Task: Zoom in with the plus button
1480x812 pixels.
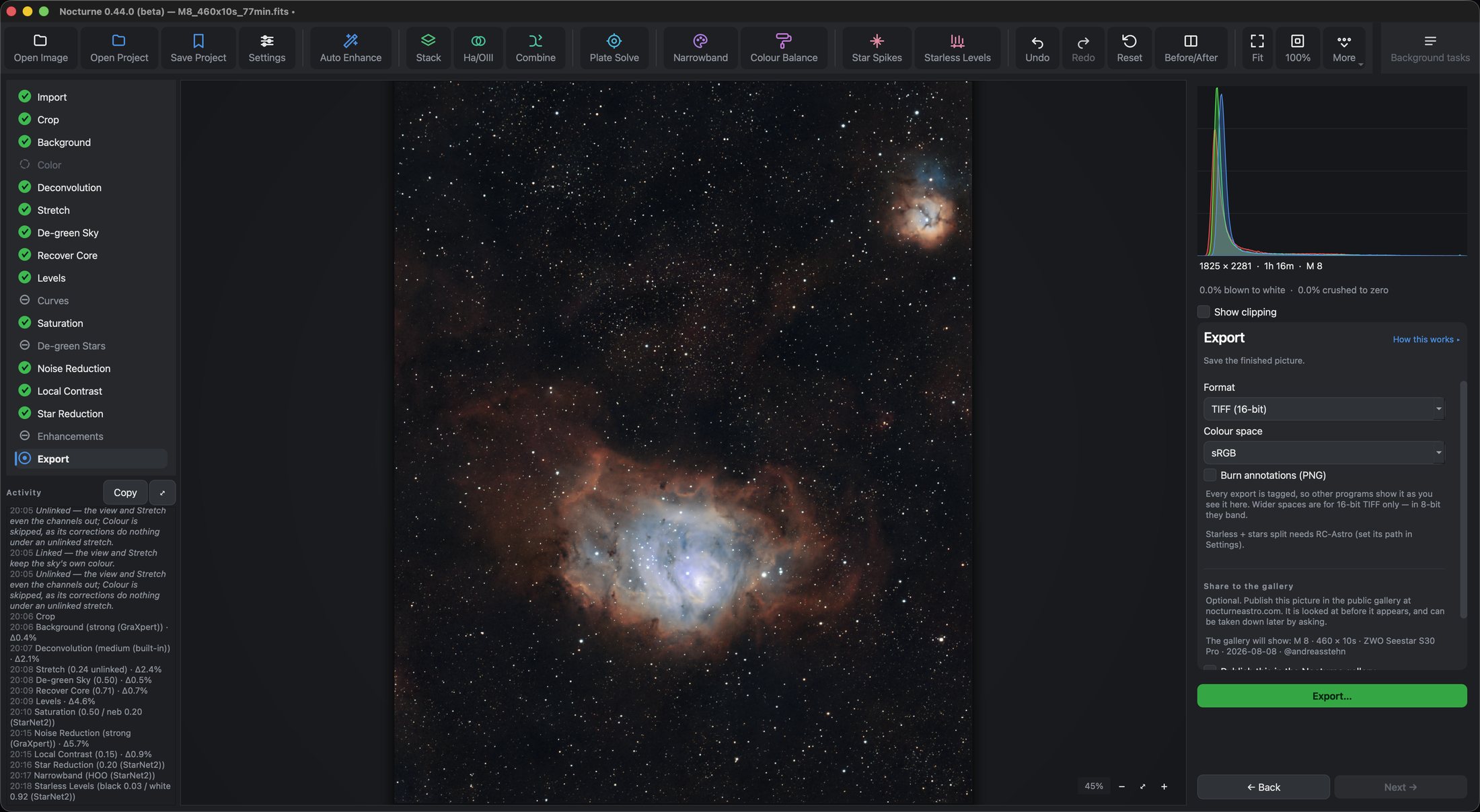Action: pyautogui.click(x=1164, y=786)
